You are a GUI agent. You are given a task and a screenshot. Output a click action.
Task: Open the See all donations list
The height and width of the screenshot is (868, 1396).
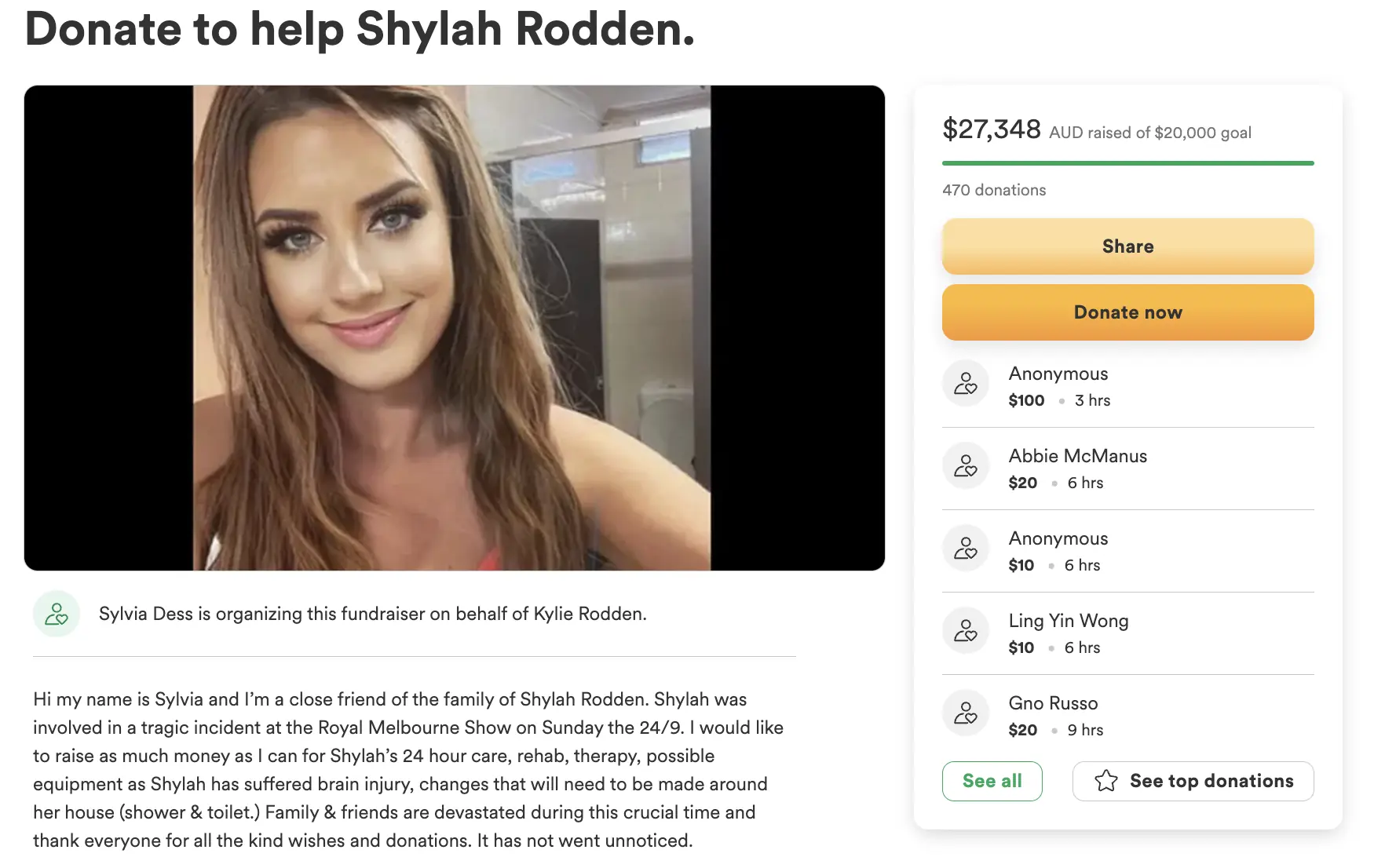pos(992,781)
